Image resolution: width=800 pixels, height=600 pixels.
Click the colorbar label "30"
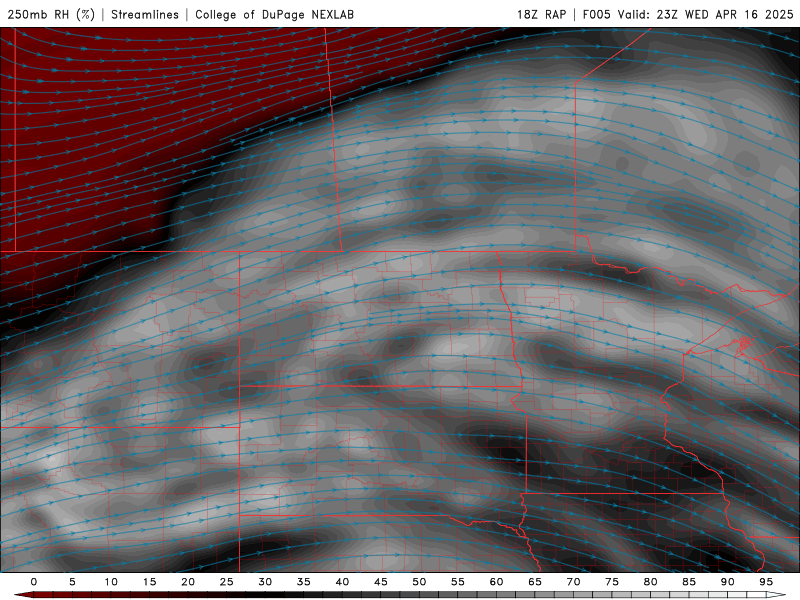pyautogui.click(x=265, y=582)
